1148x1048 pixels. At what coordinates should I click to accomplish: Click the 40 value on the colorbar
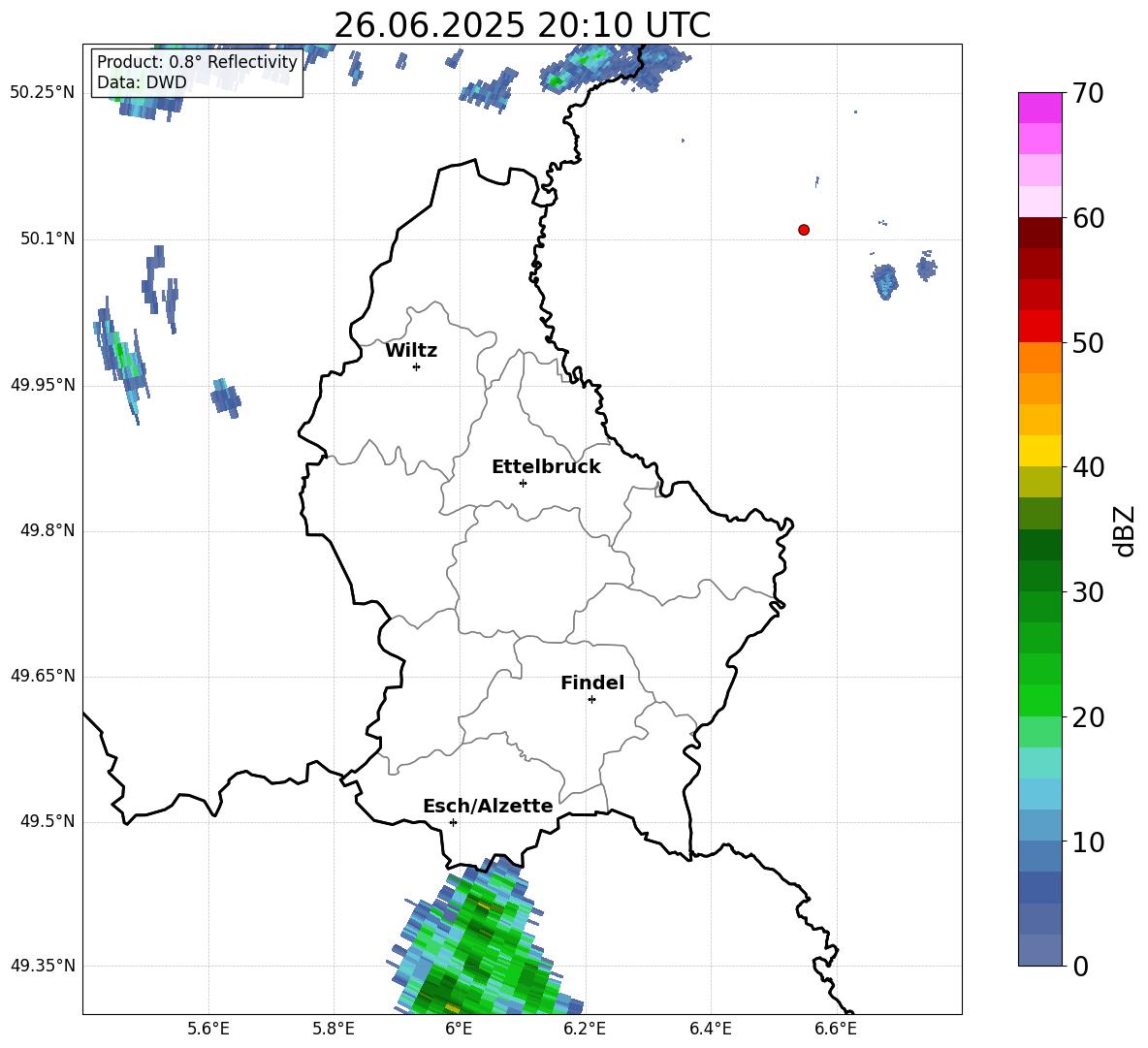click(1088, 467)
